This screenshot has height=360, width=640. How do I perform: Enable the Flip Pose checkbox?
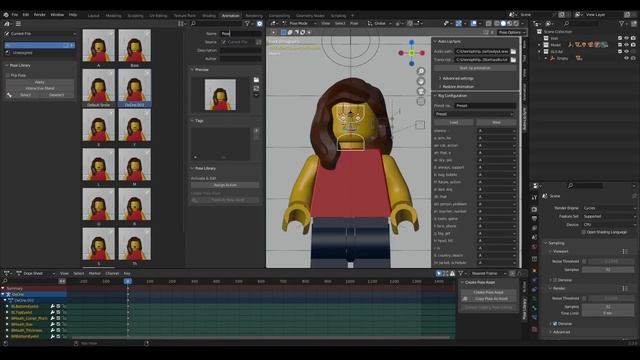pyautogui.click(x=8, y=76)
